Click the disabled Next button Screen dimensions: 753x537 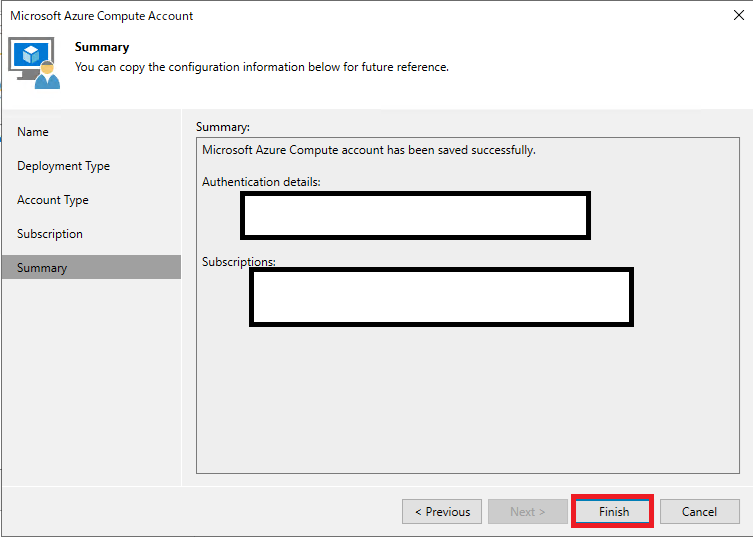point(528,512)
